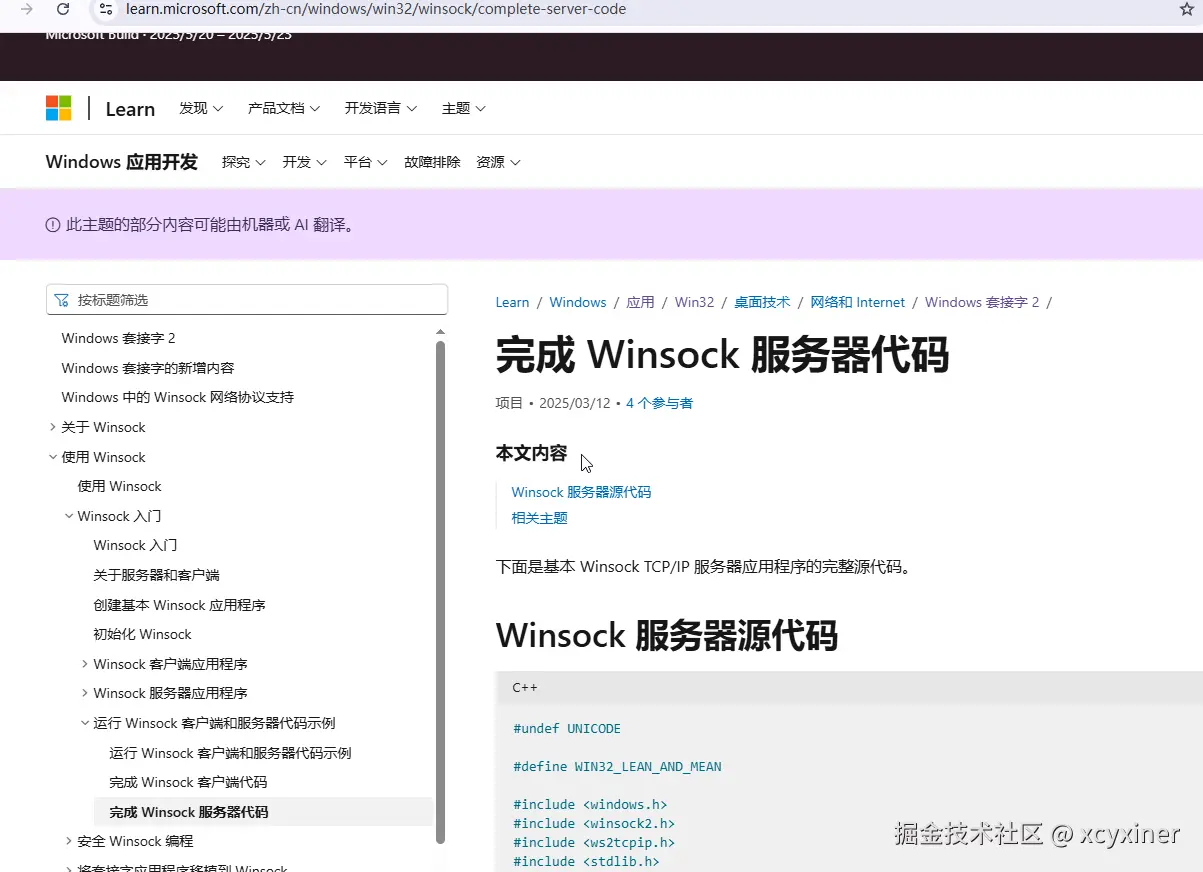Open the 4 个参与者 link
This screenshot has width=1203, height=872.
[659, 403]
